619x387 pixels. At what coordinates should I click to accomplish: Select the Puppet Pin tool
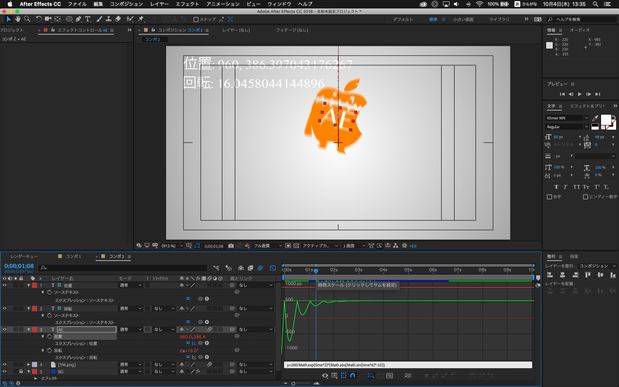click(x=141, y=19)
